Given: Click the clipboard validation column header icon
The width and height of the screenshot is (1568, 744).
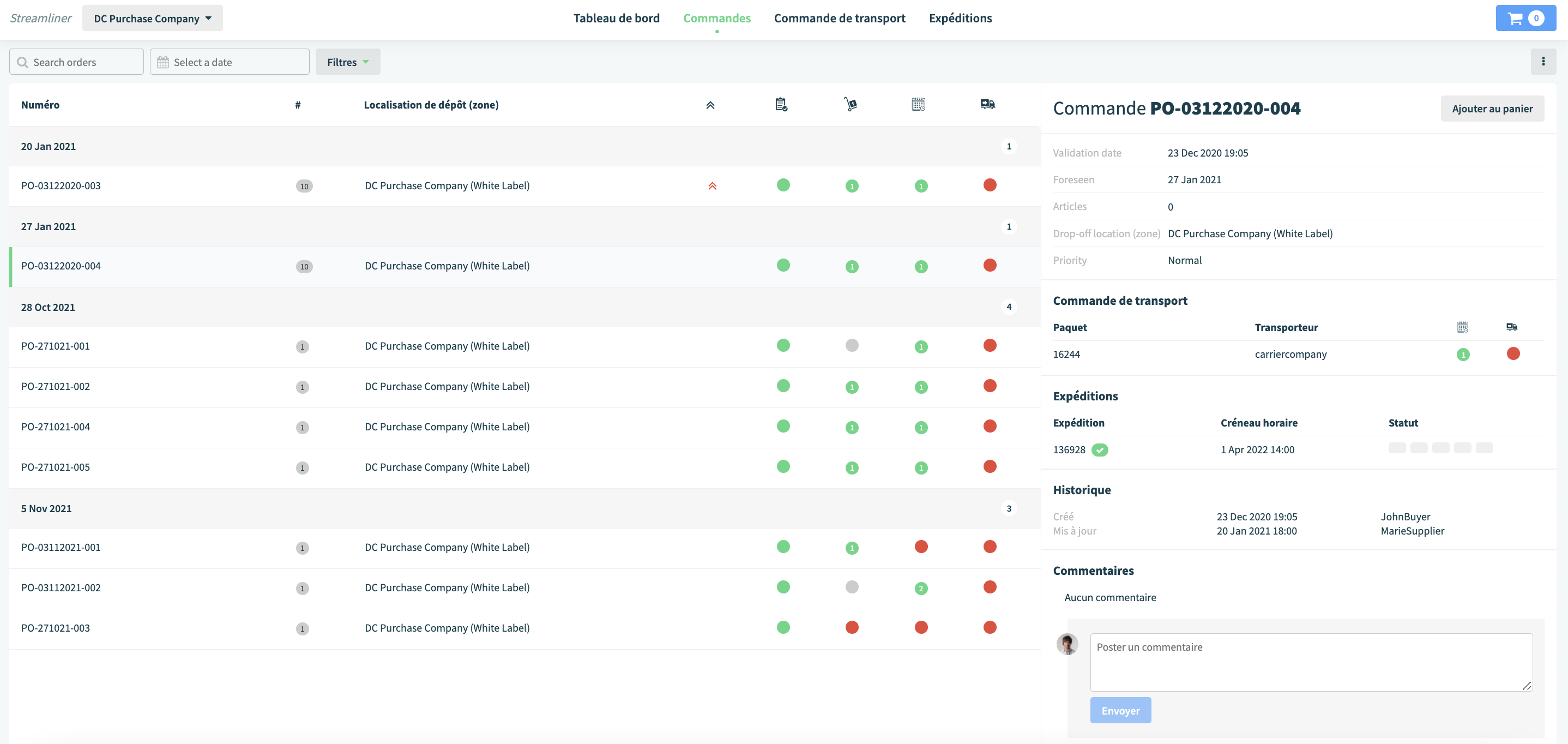Looking at the screenshot, I should pyautogui.click(x=782, y=105).
